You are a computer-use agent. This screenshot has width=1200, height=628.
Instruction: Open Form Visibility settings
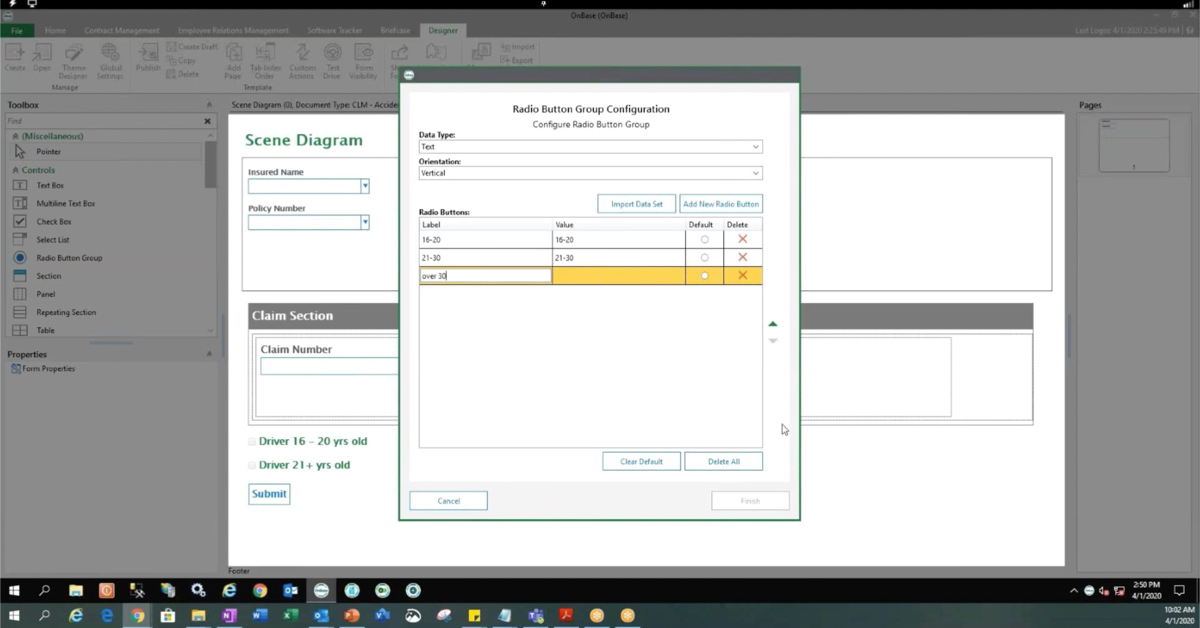pyautogui.click(x=364, y=60)
